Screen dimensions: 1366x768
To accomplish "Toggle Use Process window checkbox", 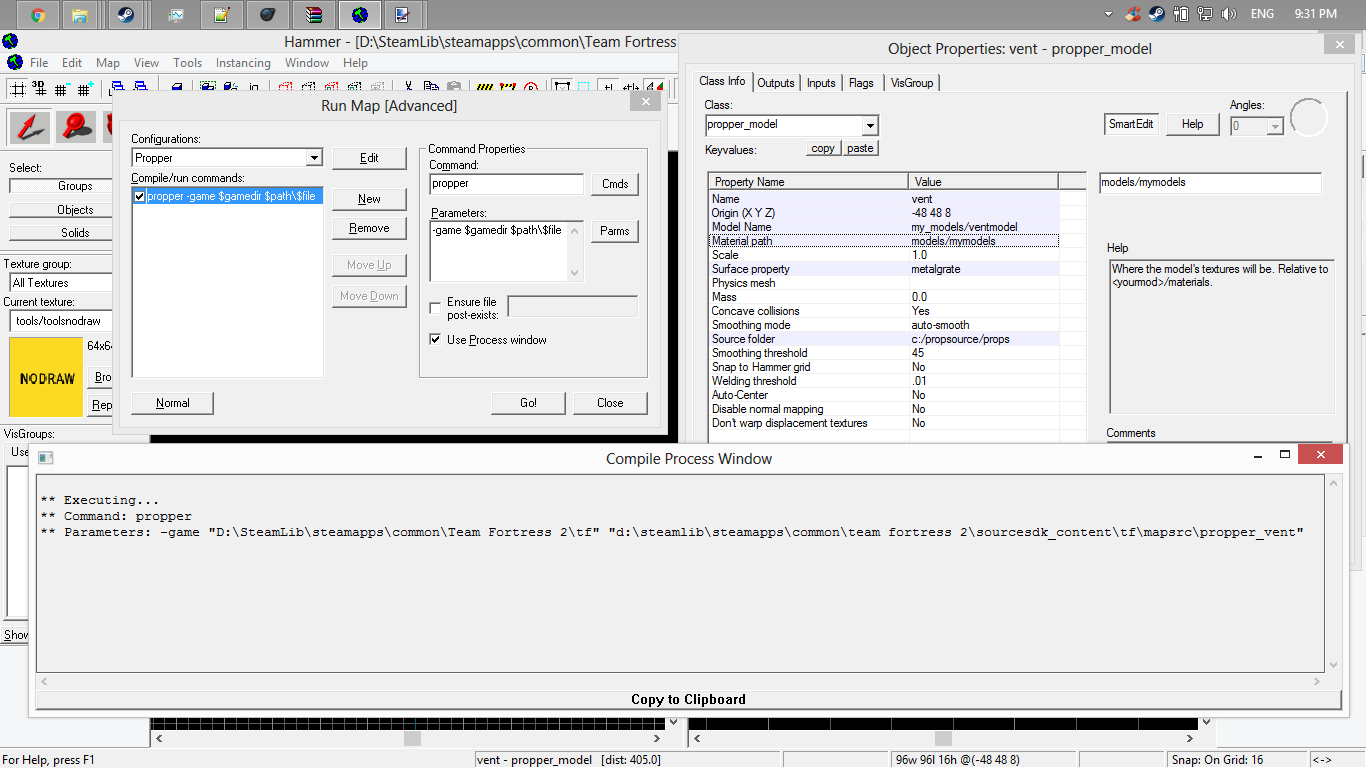I will (435, 340).
